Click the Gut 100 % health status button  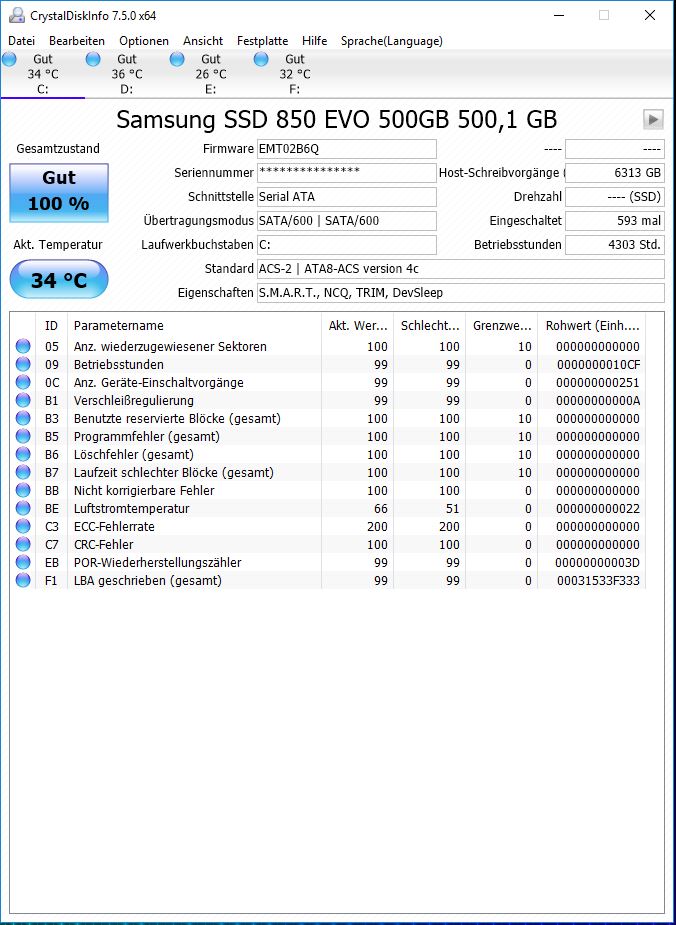pos(59,193)
